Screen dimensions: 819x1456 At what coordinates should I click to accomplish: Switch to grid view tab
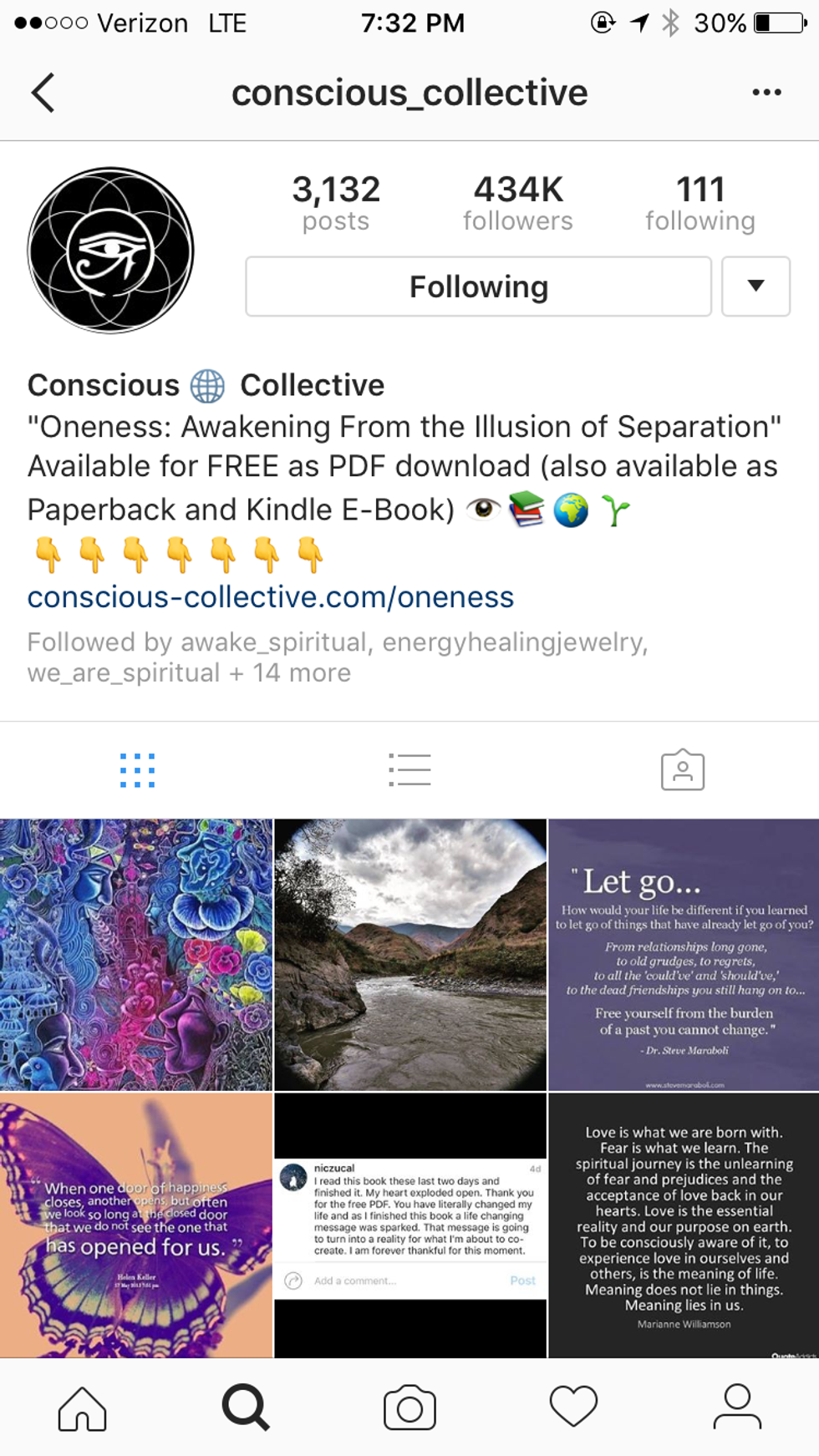pos(137,770)
